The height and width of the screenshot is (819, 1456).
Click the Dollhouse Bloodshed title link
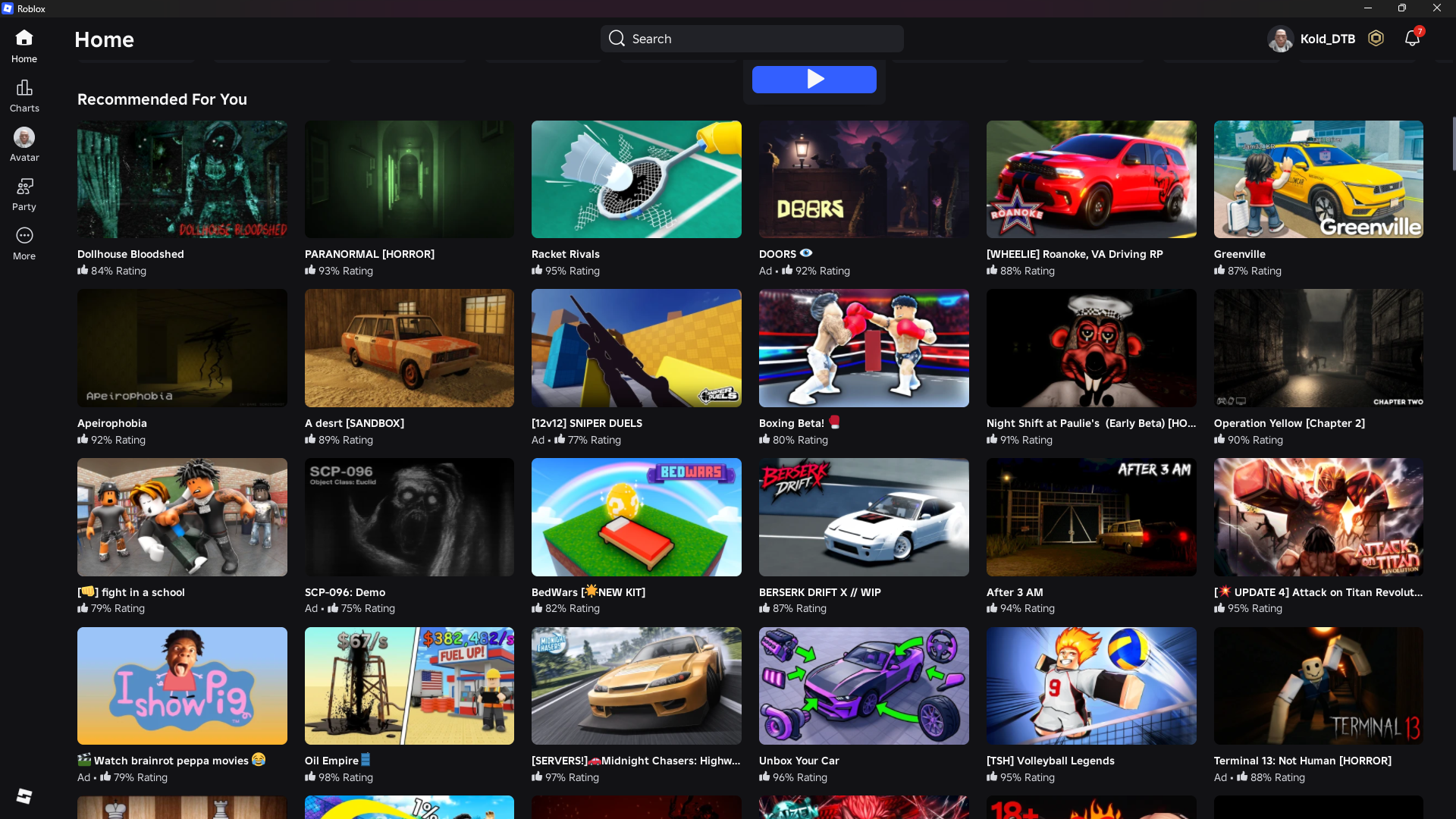pos(130,254)
